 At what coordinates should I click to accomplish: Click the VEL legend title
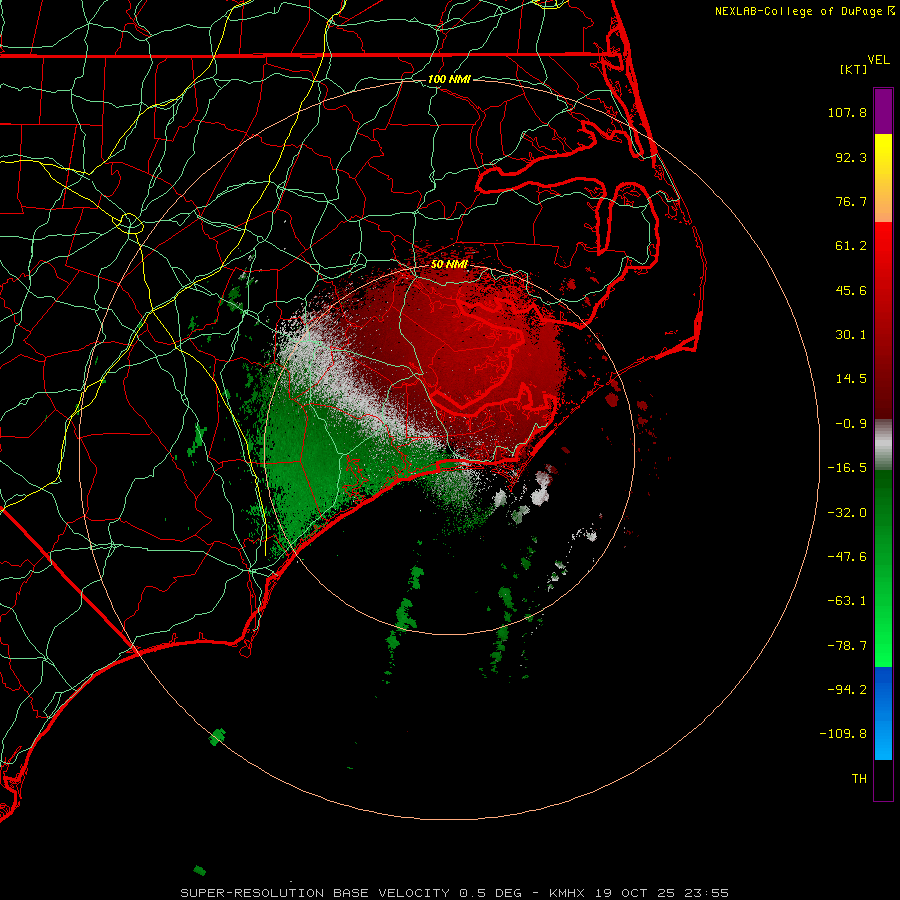pos(878,60)
